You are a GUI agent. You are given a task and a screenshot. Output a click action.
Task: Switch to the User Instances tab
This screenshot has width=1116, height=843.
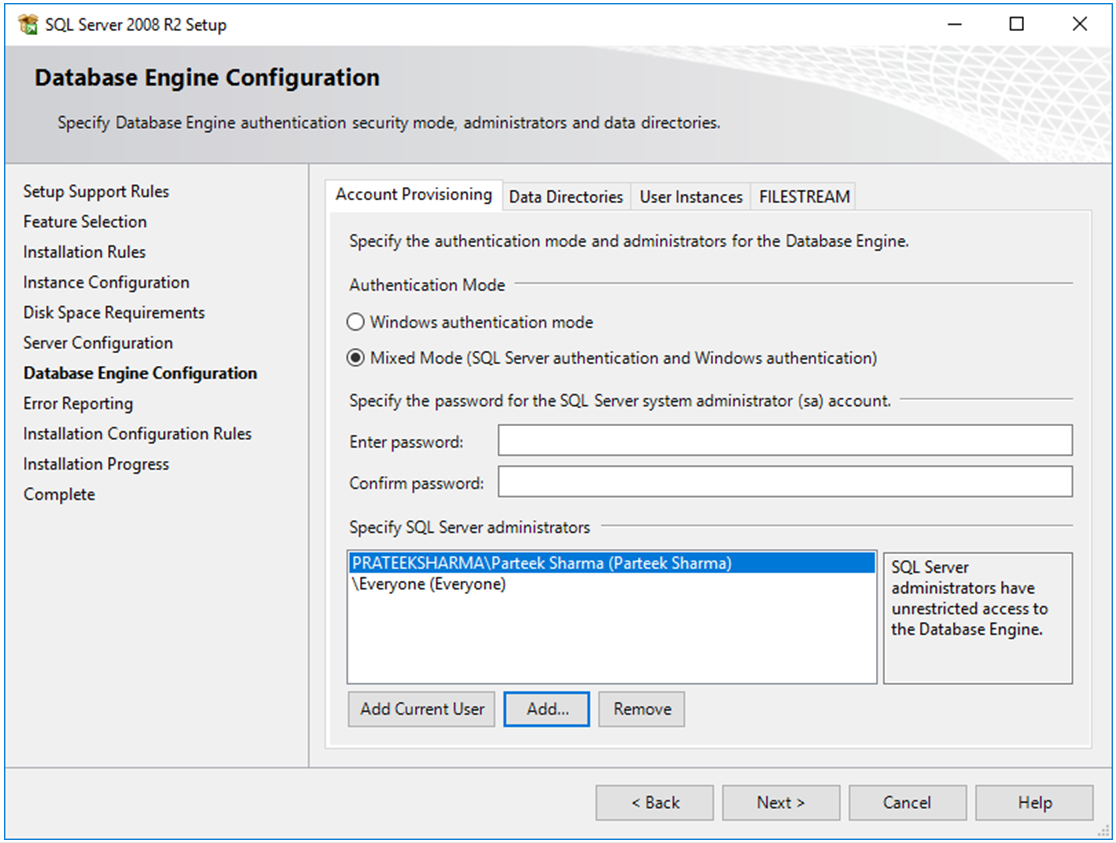(x=690, y=197)
